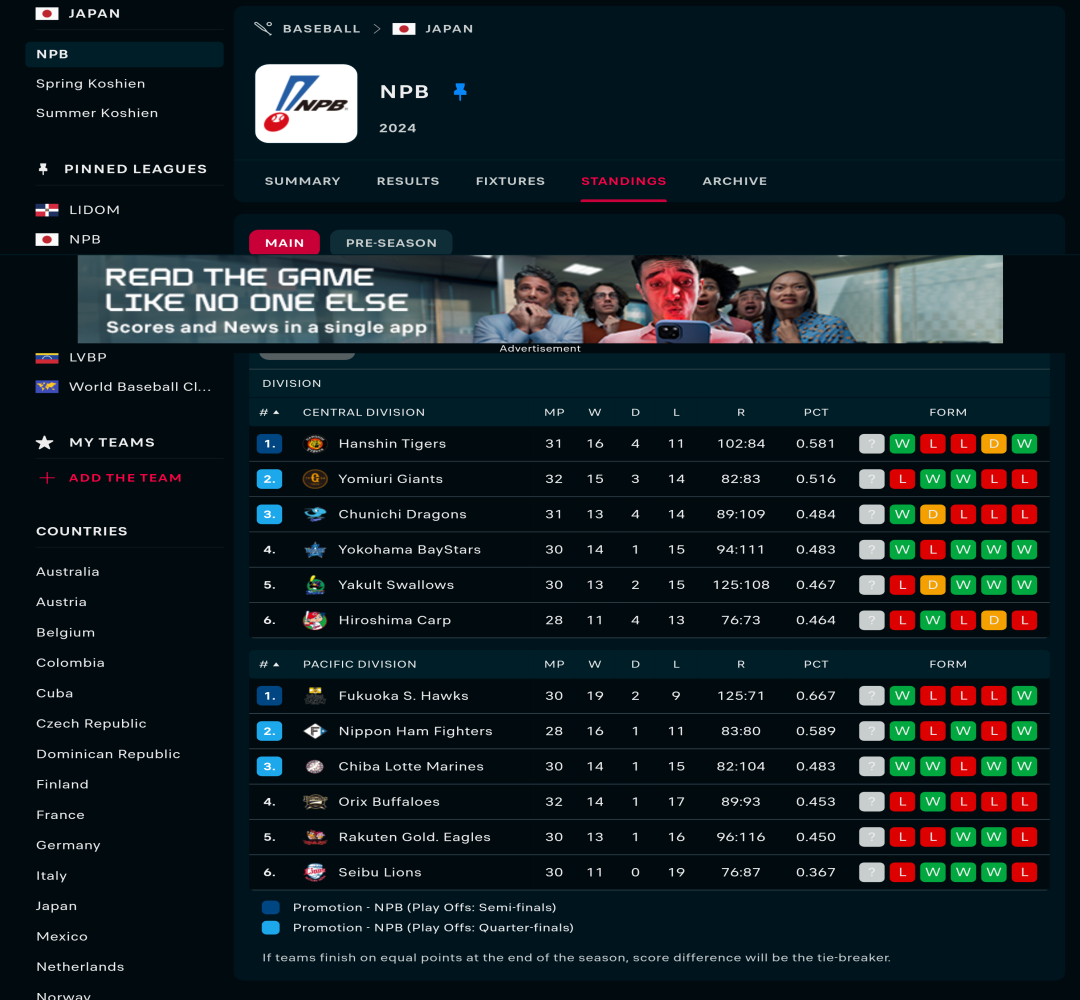
Task: Click Add The Team link
Action: pyautogui.click(x=125, y=478)
